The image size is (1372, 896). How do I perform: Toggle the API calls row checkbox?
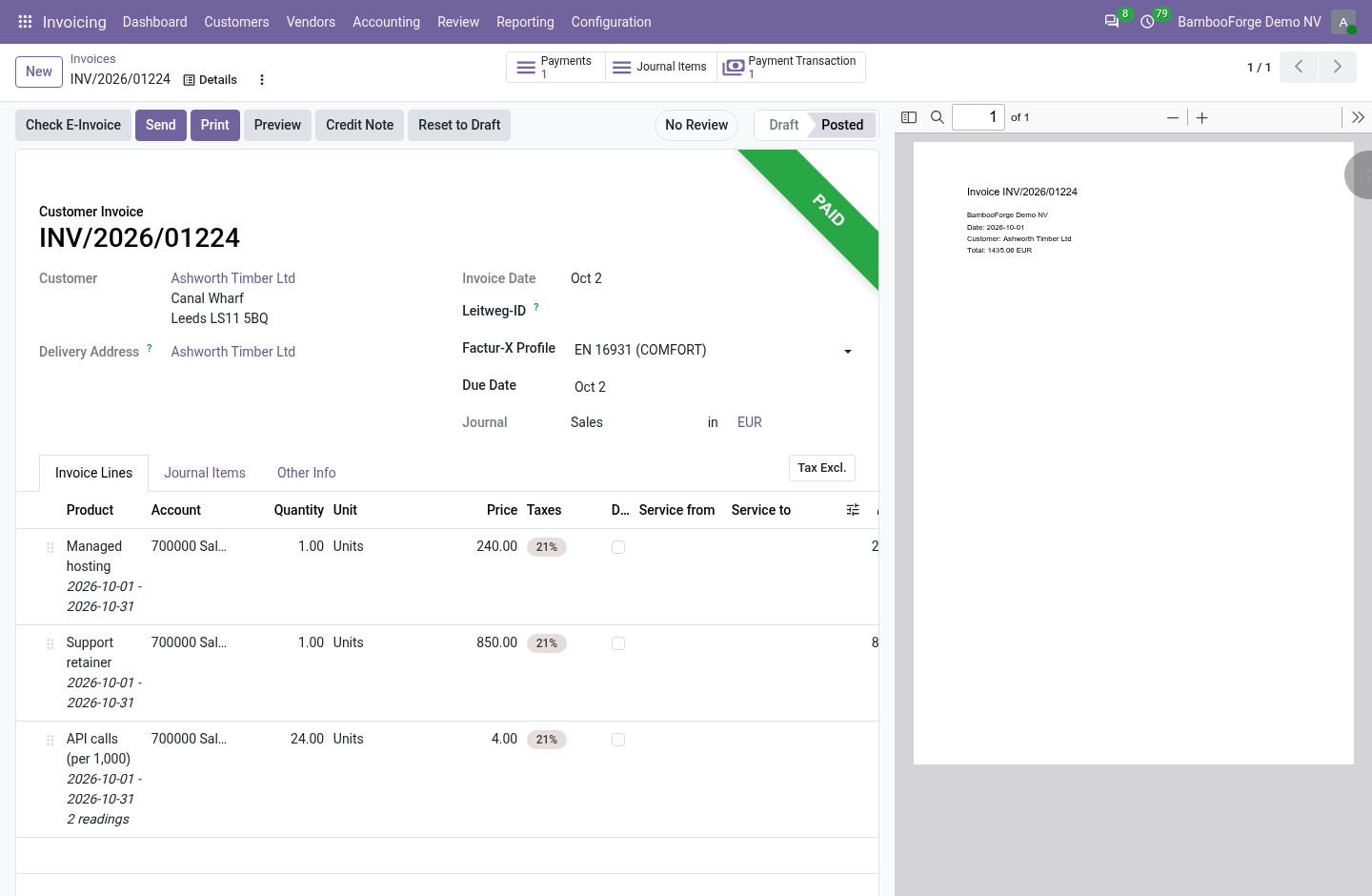pos(618,740)
